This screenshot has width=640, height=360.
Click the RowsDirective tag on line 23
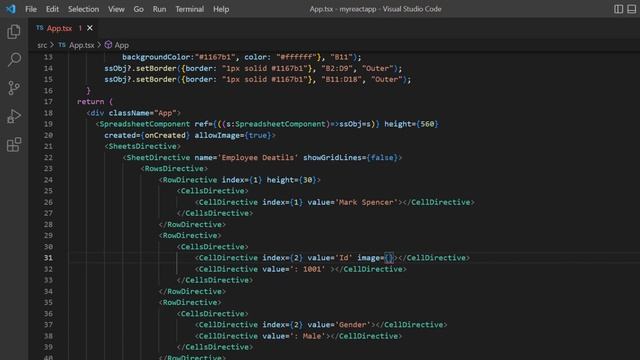point(174,169)
